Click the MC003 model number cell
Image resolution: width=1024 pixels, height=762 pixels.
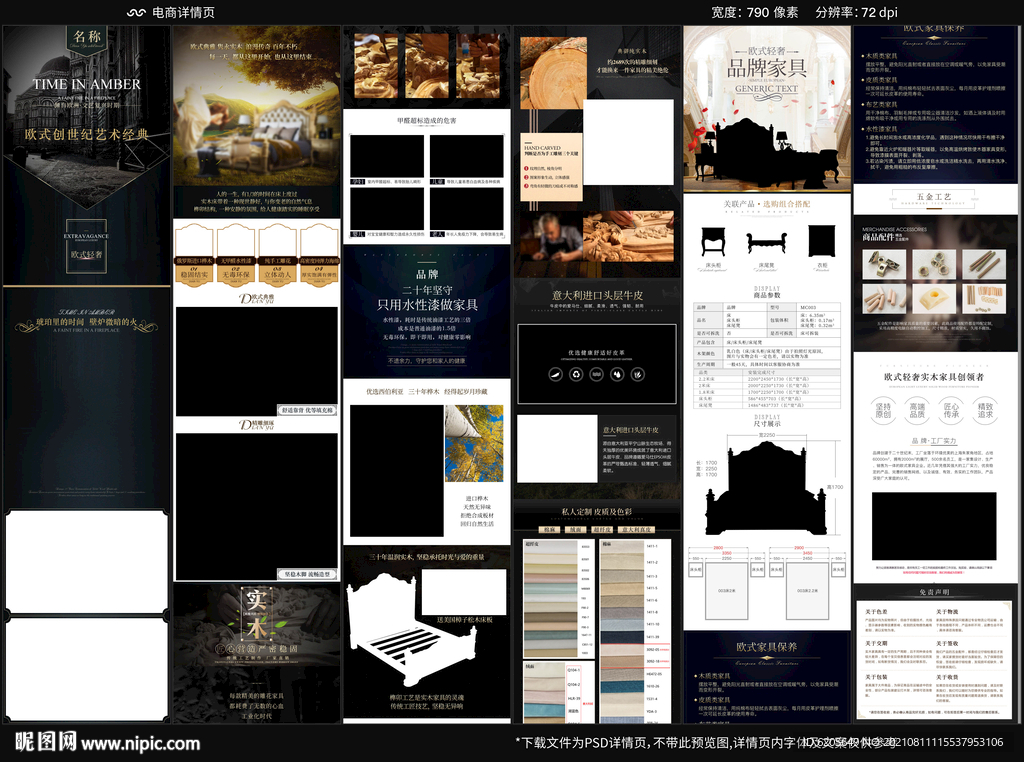808,307
